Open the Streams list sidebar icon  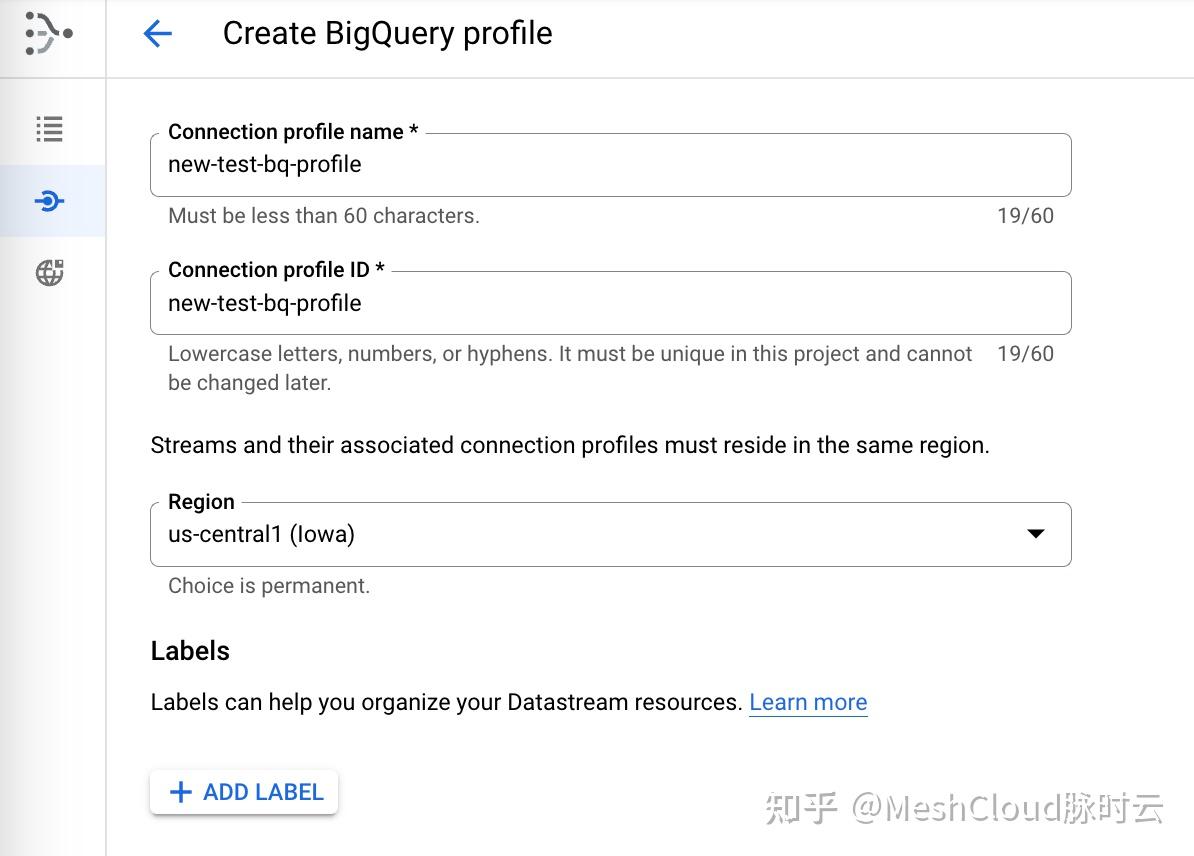tap(49, 129)
